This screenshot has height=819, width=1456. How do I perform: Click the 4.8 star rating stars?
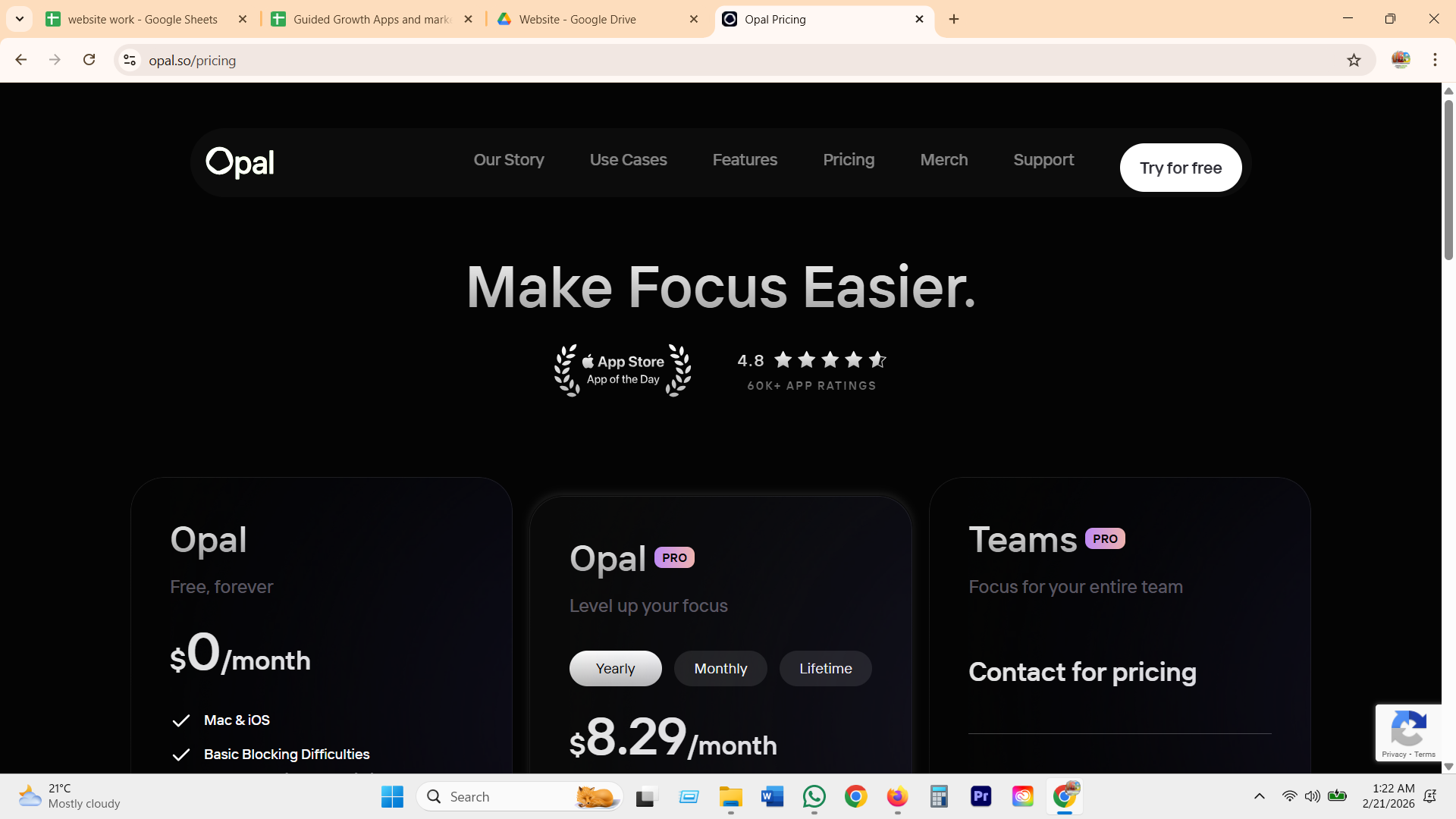click(x=830, y=359)
